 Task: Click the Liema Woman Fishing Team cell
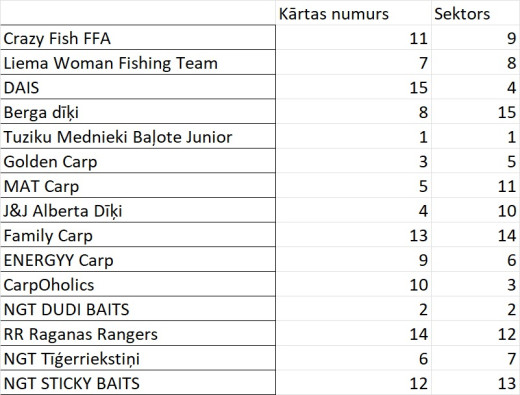point(138,62)
